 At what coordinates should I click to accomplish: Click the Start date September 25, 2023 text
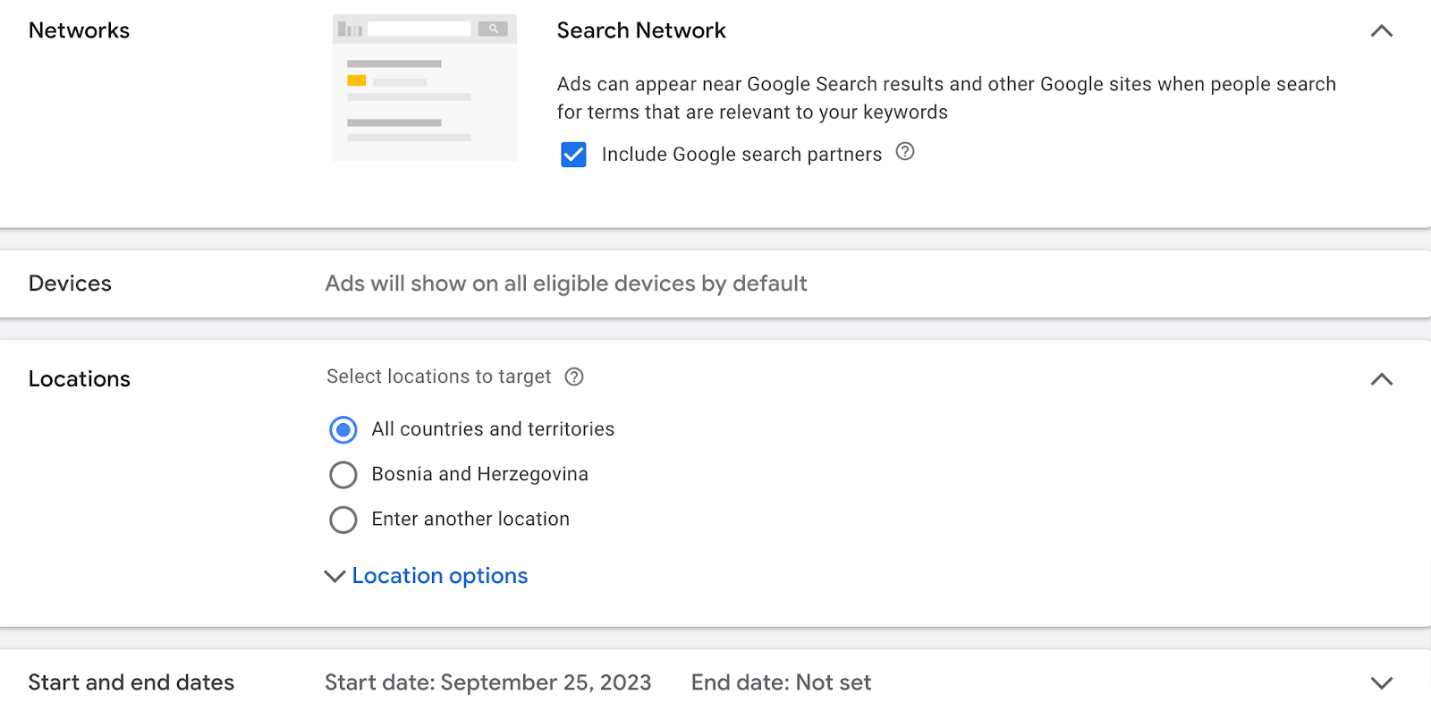pos(488,682)
